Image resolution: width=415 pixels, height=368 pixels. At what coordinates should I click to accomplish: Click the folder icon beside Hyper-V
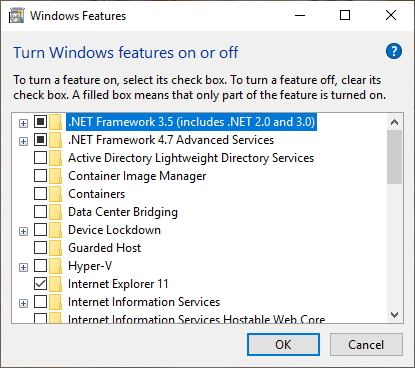[55, 266]
